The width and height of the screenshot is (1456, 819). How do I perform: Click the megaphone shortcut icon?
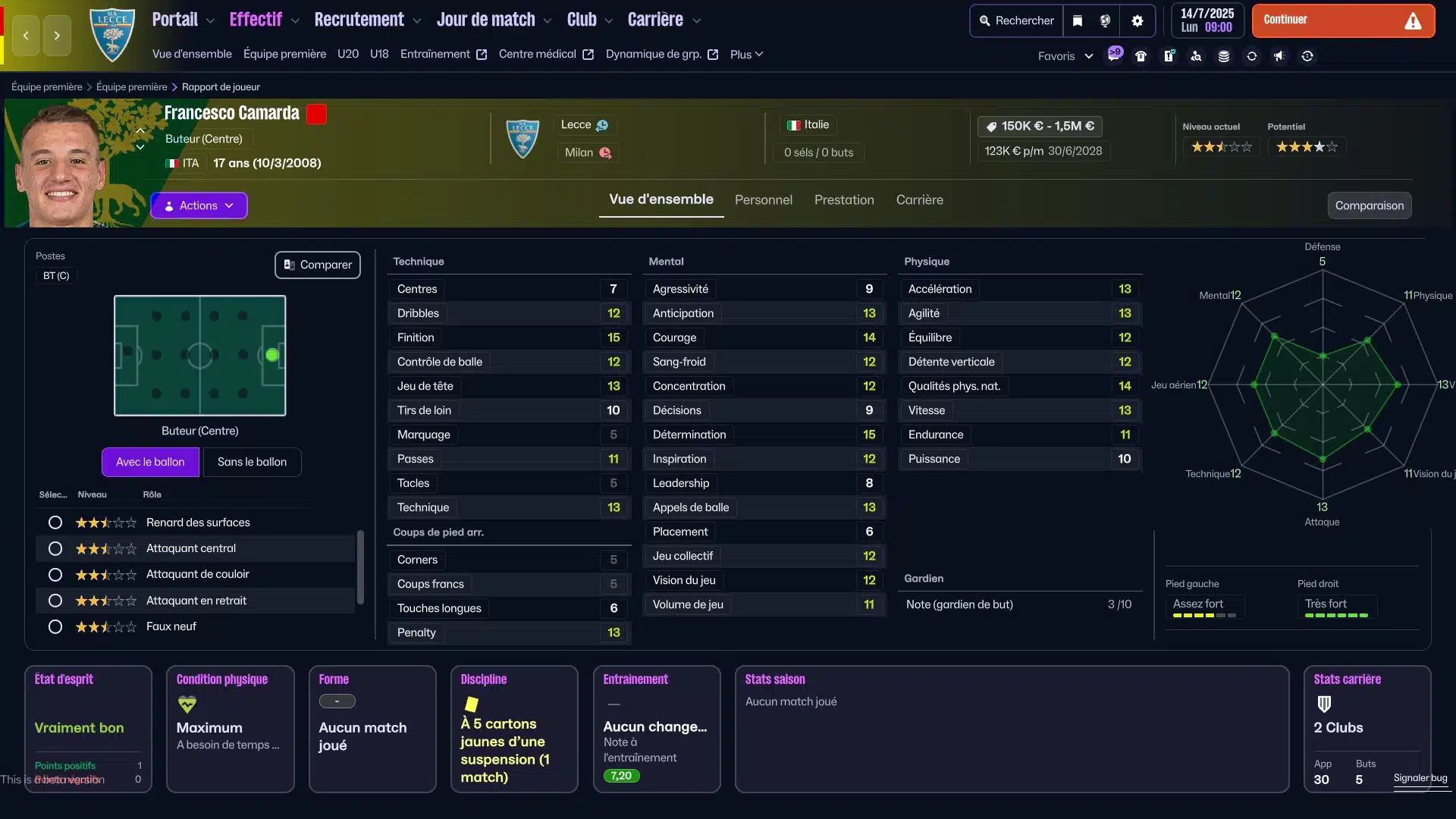coord(1279,56)
